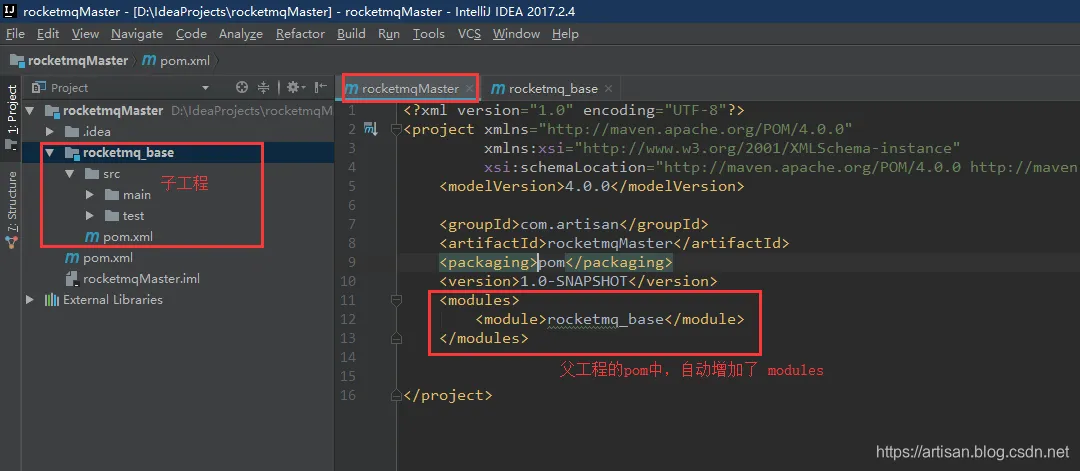The image size is (1080, 471).
Task: Open Project panel settings gear
Action: (x=295, y=87)
